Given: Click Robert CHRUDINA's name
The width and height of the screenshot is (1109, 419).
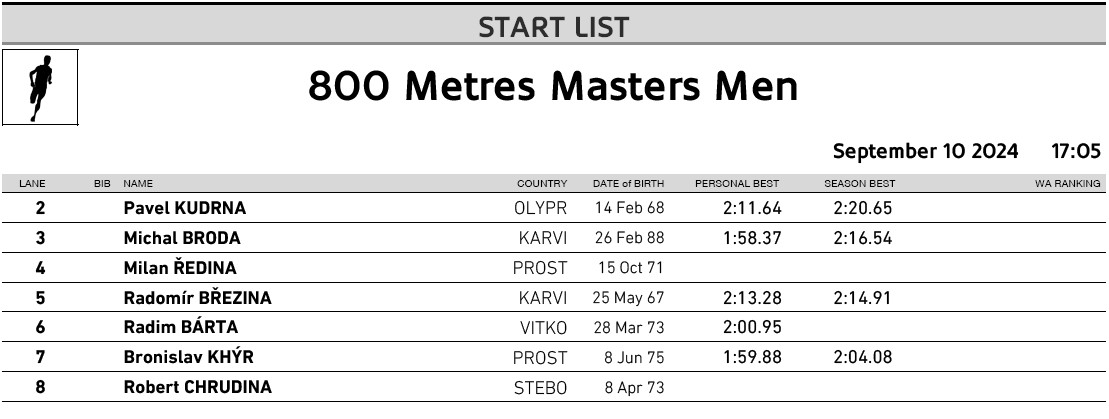Looking at the screenshot, I should 197,387.
